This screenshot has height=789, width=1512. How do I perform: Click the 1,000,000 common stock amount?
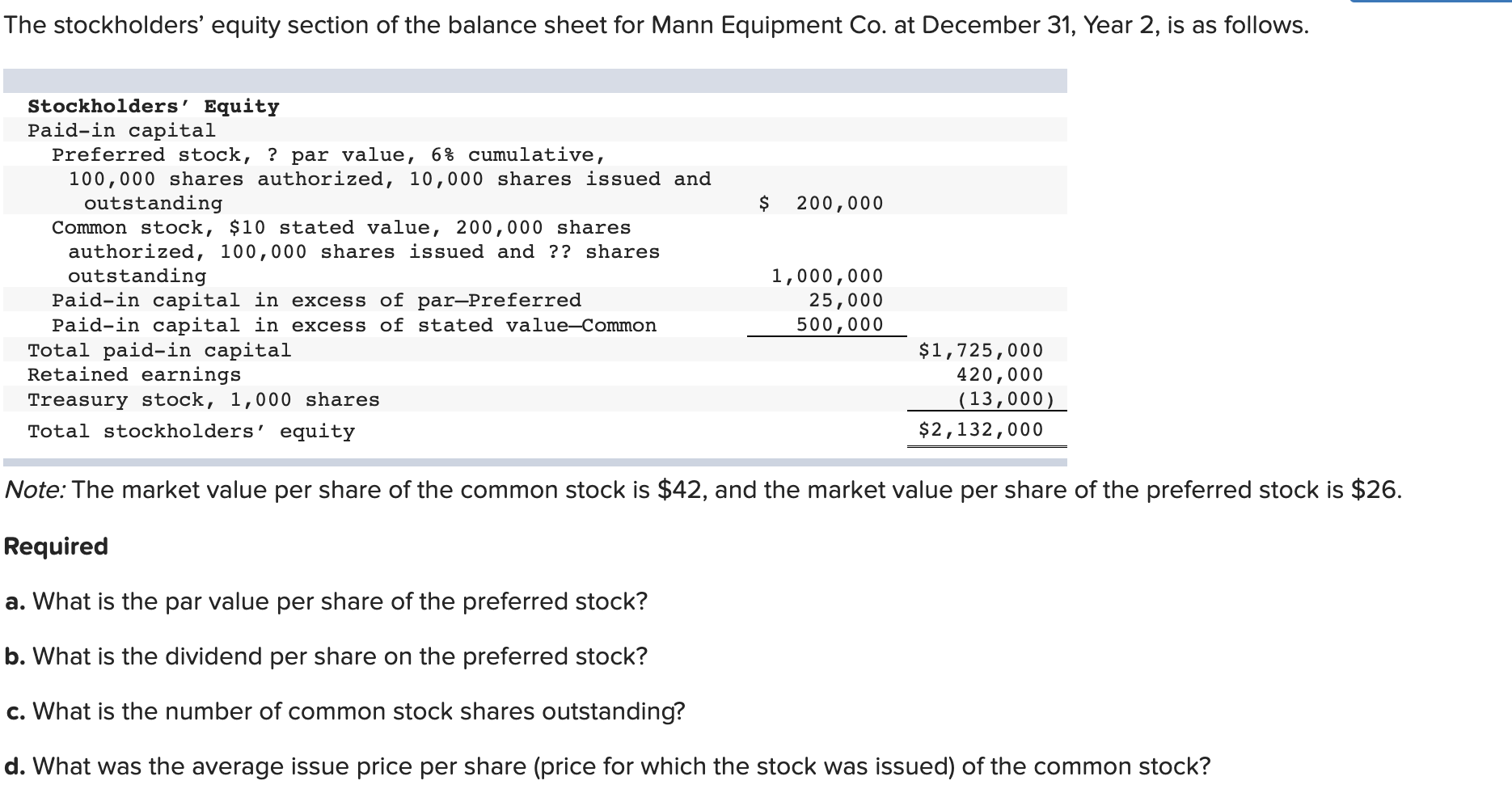[827, 276]
